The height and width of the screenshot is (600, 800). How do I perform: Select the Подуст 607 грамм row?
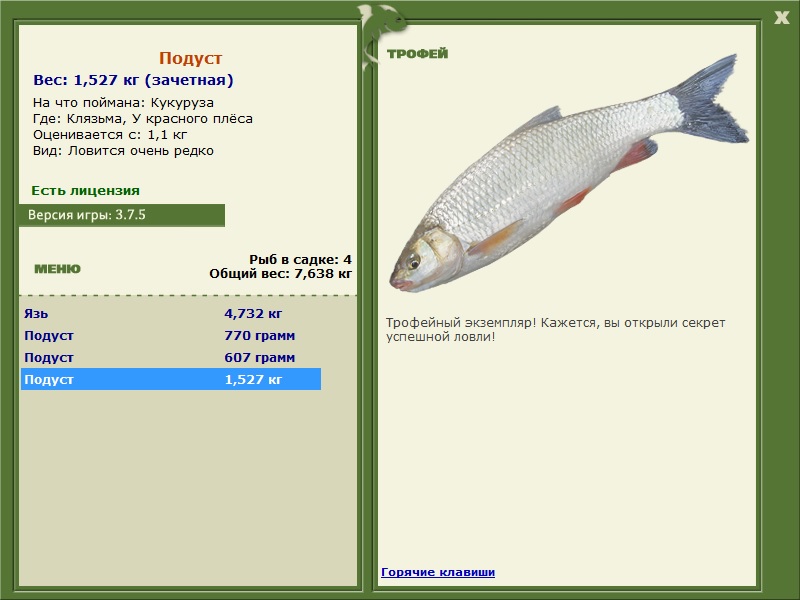tap(171, 357)
